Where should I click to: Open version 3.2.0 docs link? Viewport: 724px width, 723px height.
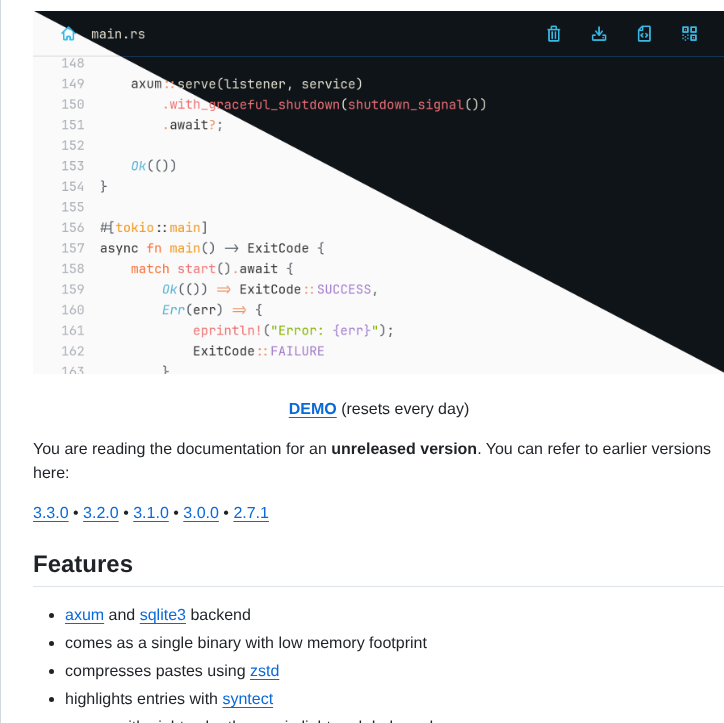(101, 513)
